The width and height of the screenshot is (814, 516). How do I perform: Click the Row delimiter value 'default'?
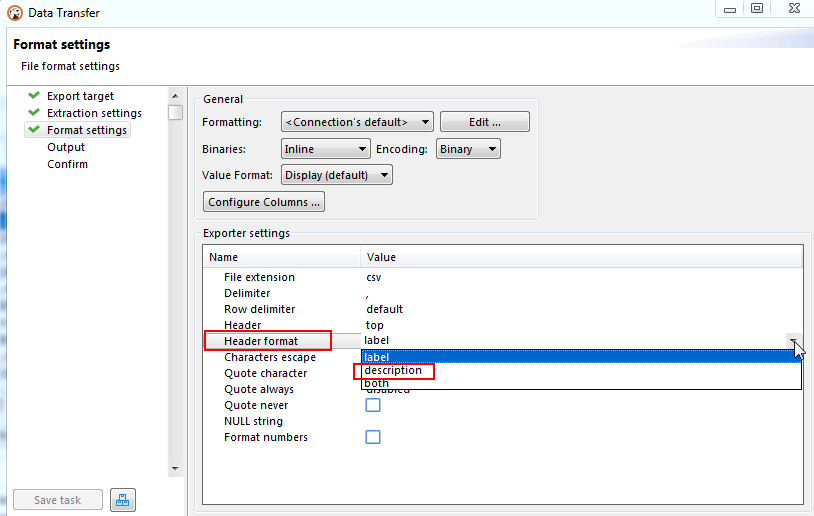click(x=385, y=309)
